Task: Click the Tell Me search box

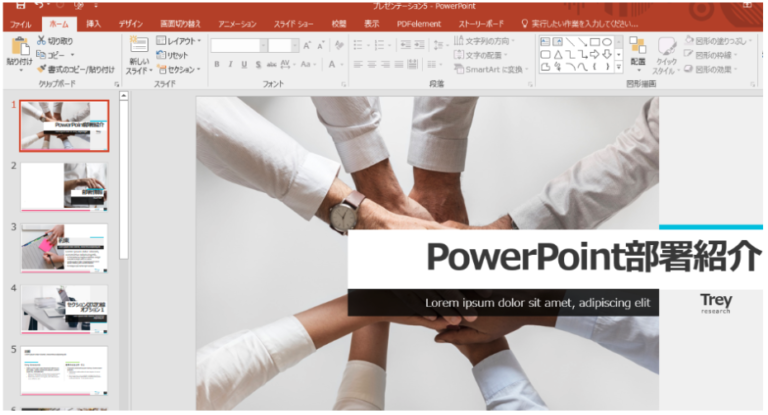Action: (x=580, y=24)
